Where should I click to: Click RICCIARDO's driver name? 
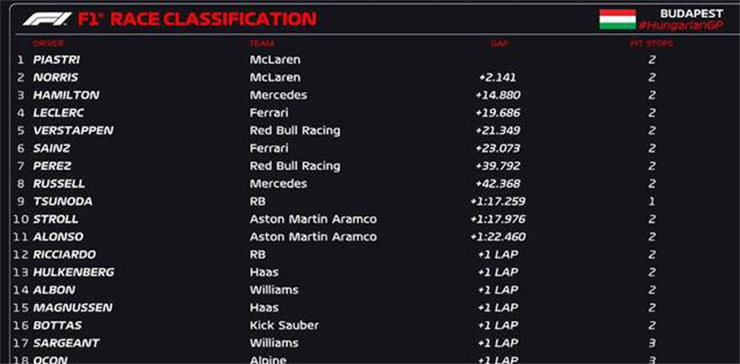click(x=64, y=255)
